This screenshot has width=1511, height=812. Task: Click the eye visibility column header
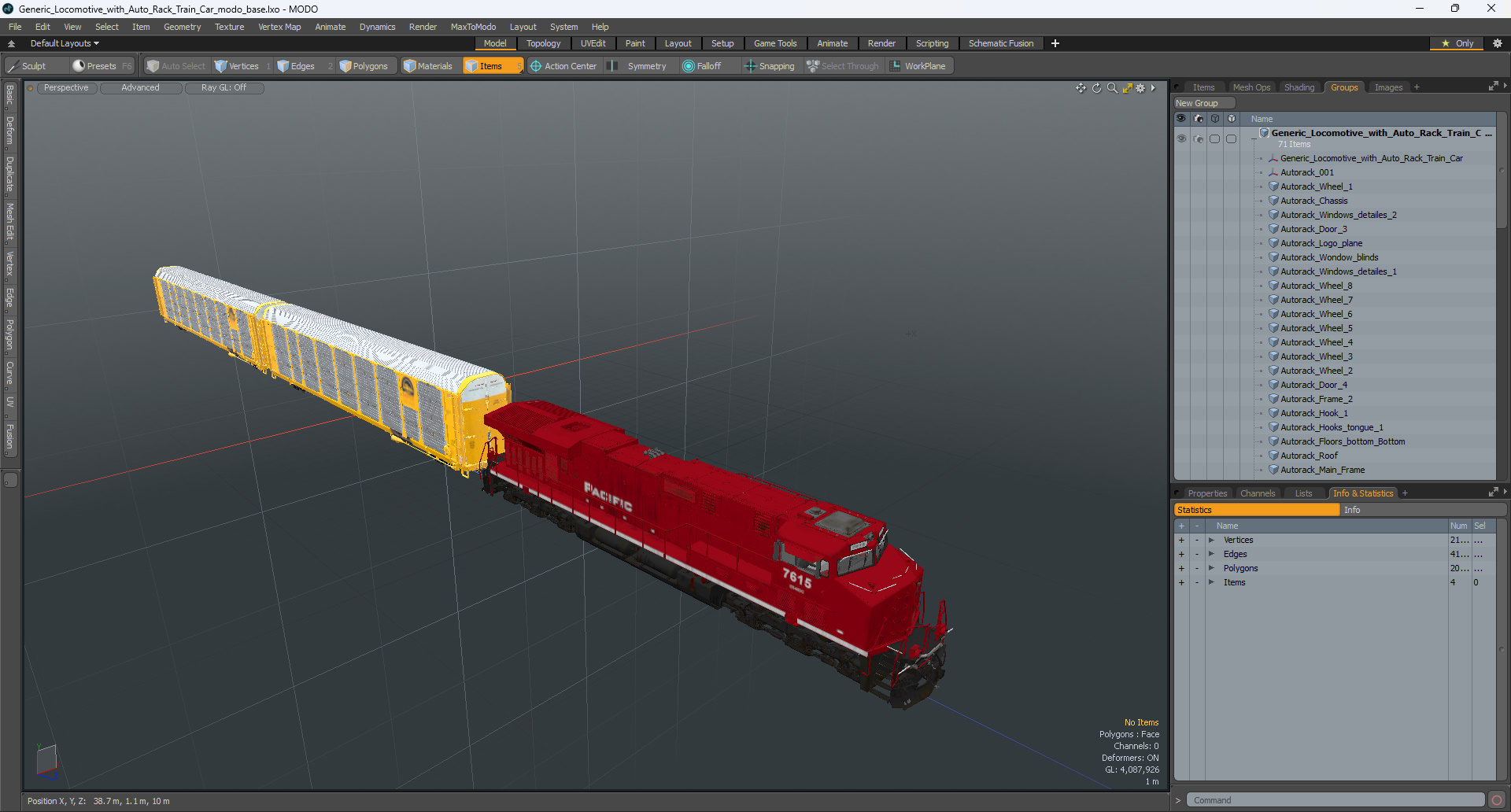click(x=1181, y=119)
